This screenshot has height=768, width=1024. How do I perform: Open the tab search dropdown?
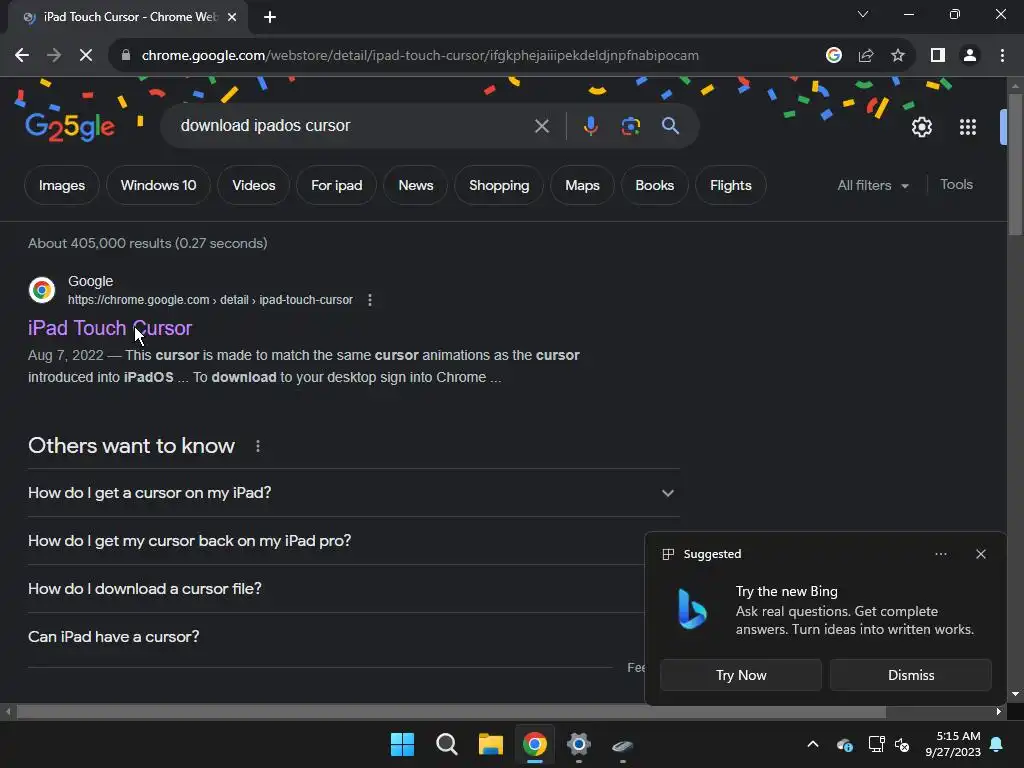pos(863,14)
